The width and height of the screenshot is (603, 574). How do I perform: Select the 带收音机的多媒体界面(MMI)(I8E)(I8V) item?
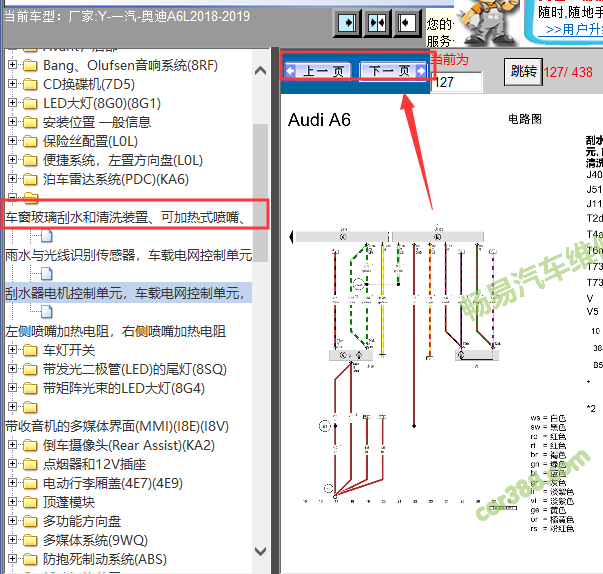point(117,426)
